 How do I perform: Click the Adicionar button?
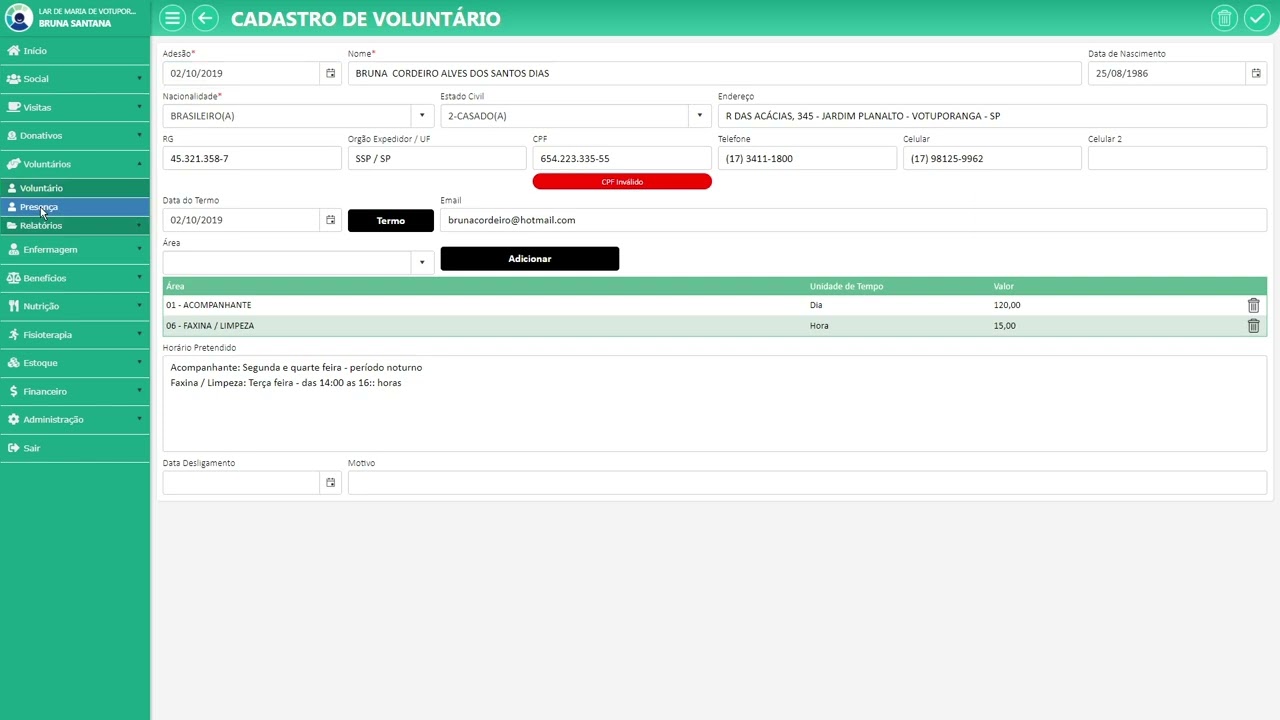(529, 259)
